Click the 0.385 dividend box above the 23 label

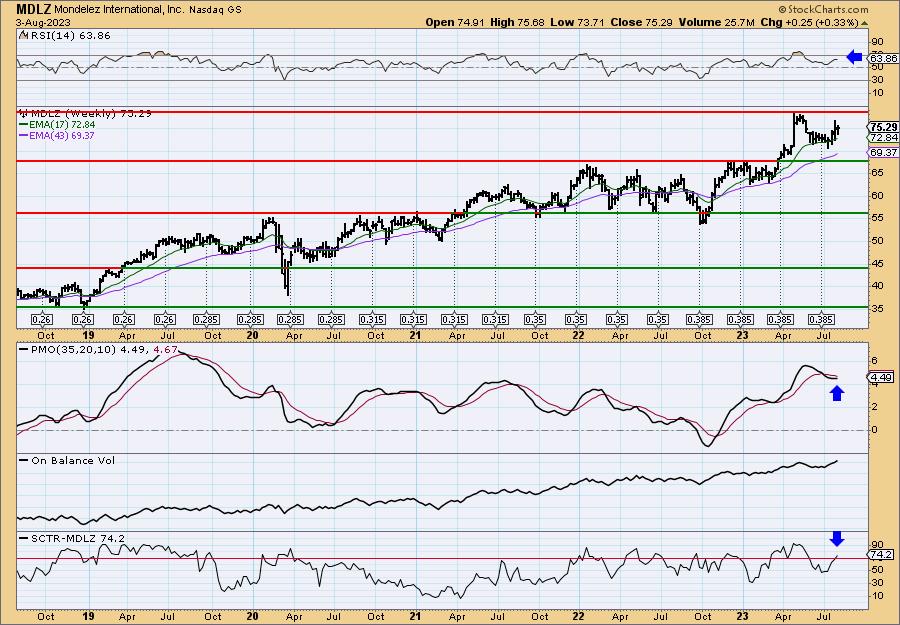pos(740,320)
